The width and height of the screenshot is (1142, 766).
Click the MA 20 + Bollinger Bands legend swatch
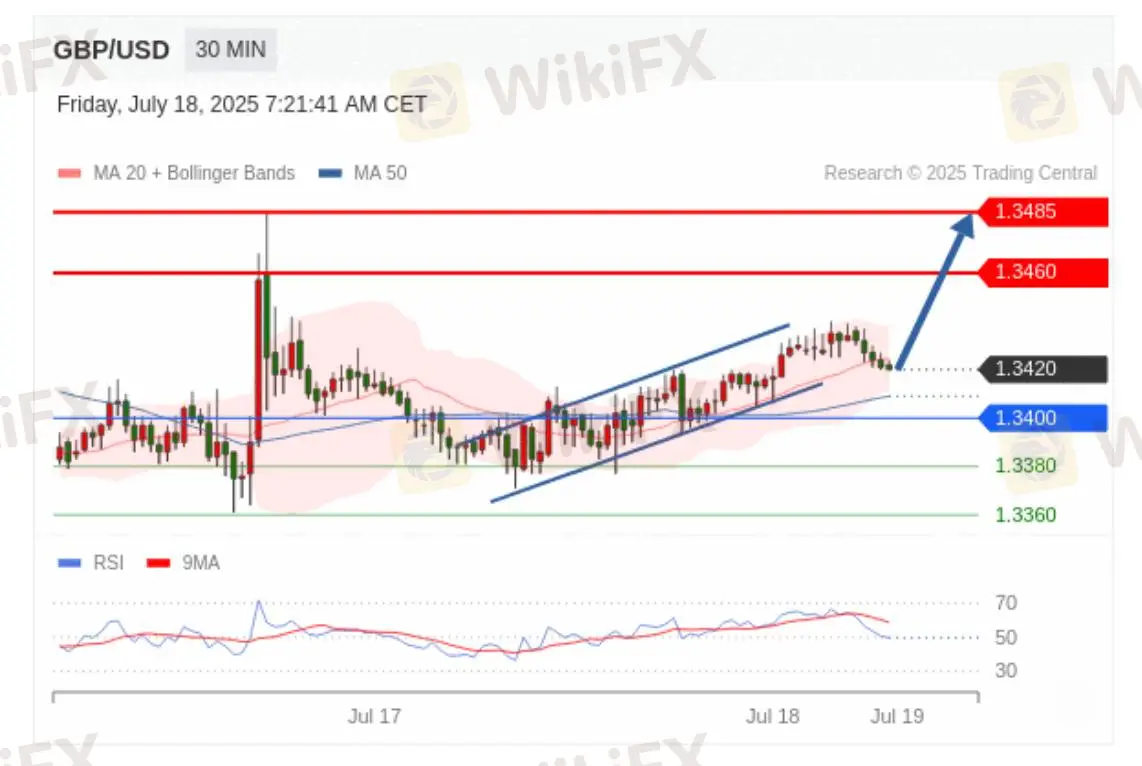tap(69, 173)
